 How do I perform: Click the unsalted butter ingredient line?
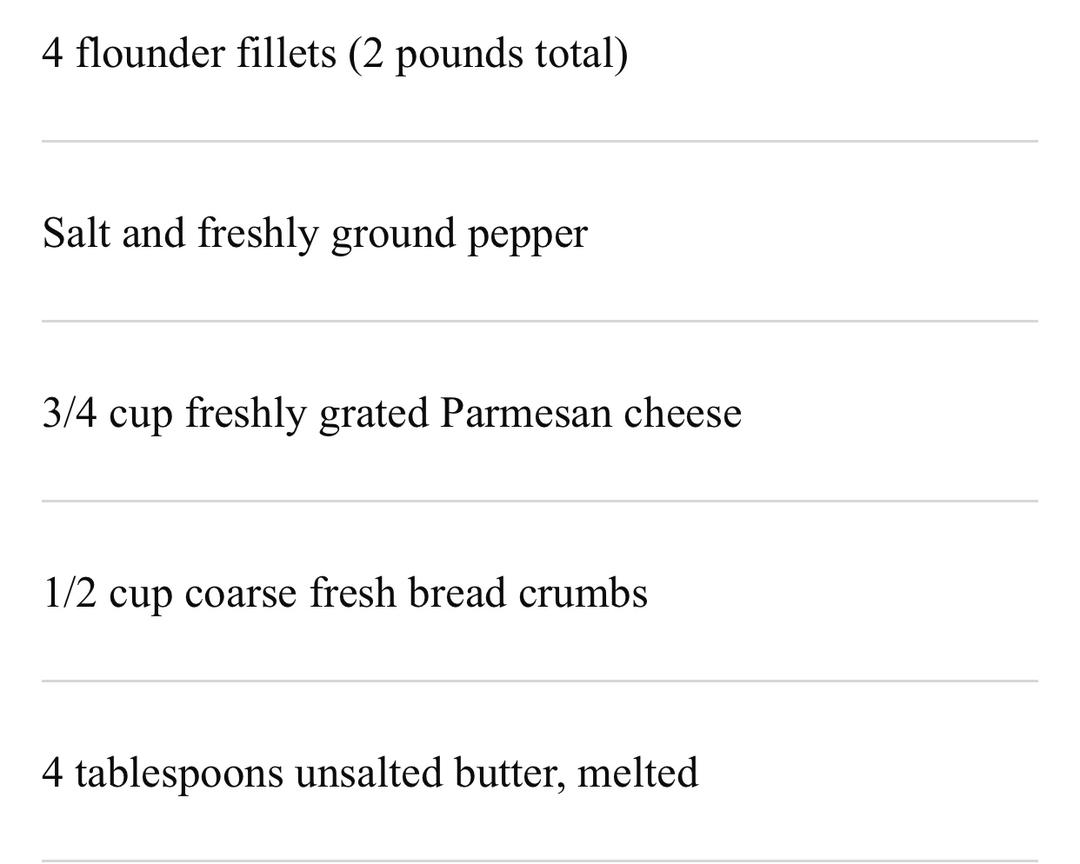point(370,773)
